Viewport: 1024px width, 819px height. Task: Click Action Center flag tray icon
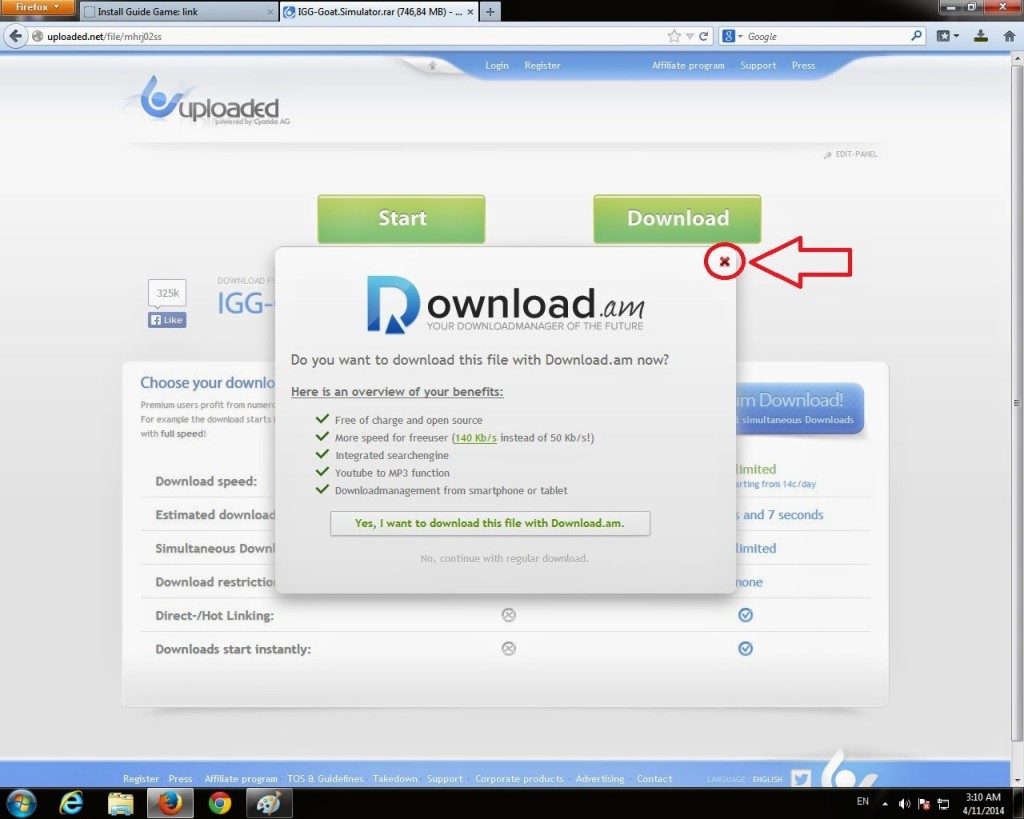point(924,803)
